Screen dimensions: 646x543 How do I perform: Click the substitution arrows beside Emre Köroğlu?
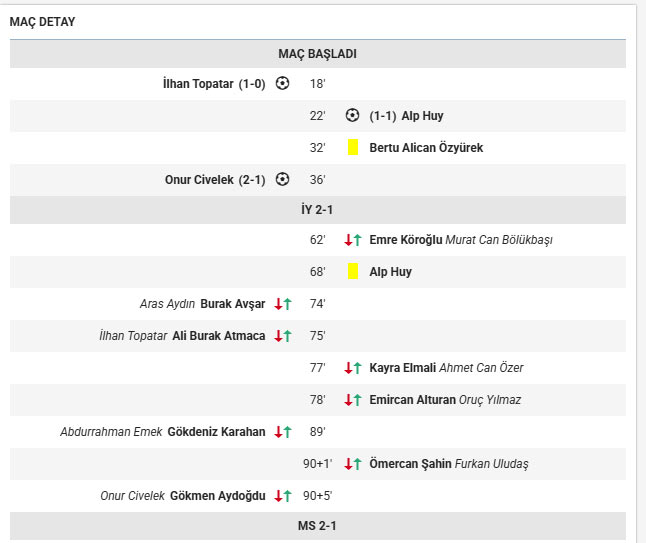pyautogui.click(x=352, y=240)
